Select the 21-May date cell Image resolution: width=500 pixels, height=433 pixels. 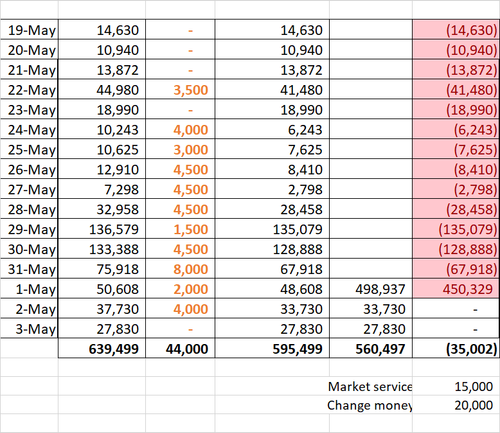[x=29, y=70]
